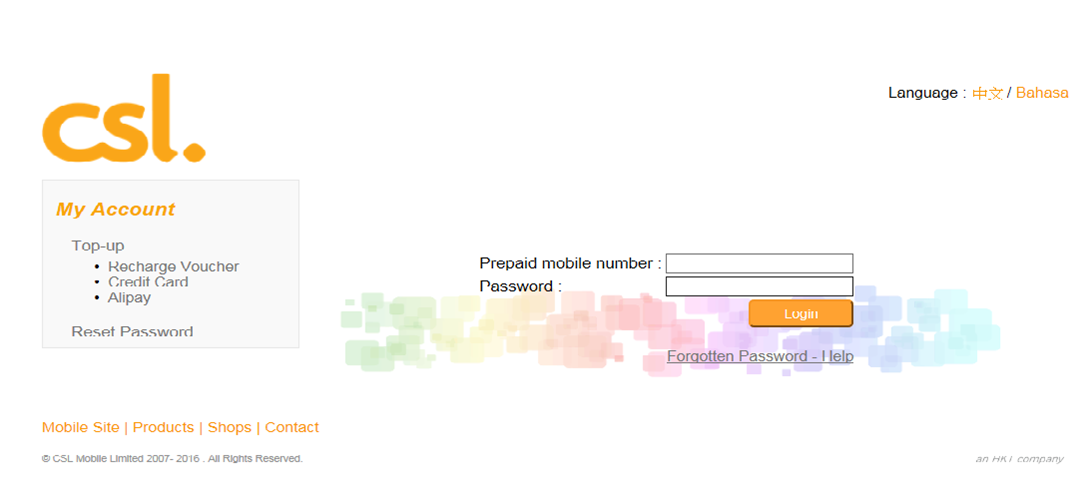Focus the Prepaid mobile number field
The height and width of the screenshot is (483, 1084).
(x=759, y=263)
